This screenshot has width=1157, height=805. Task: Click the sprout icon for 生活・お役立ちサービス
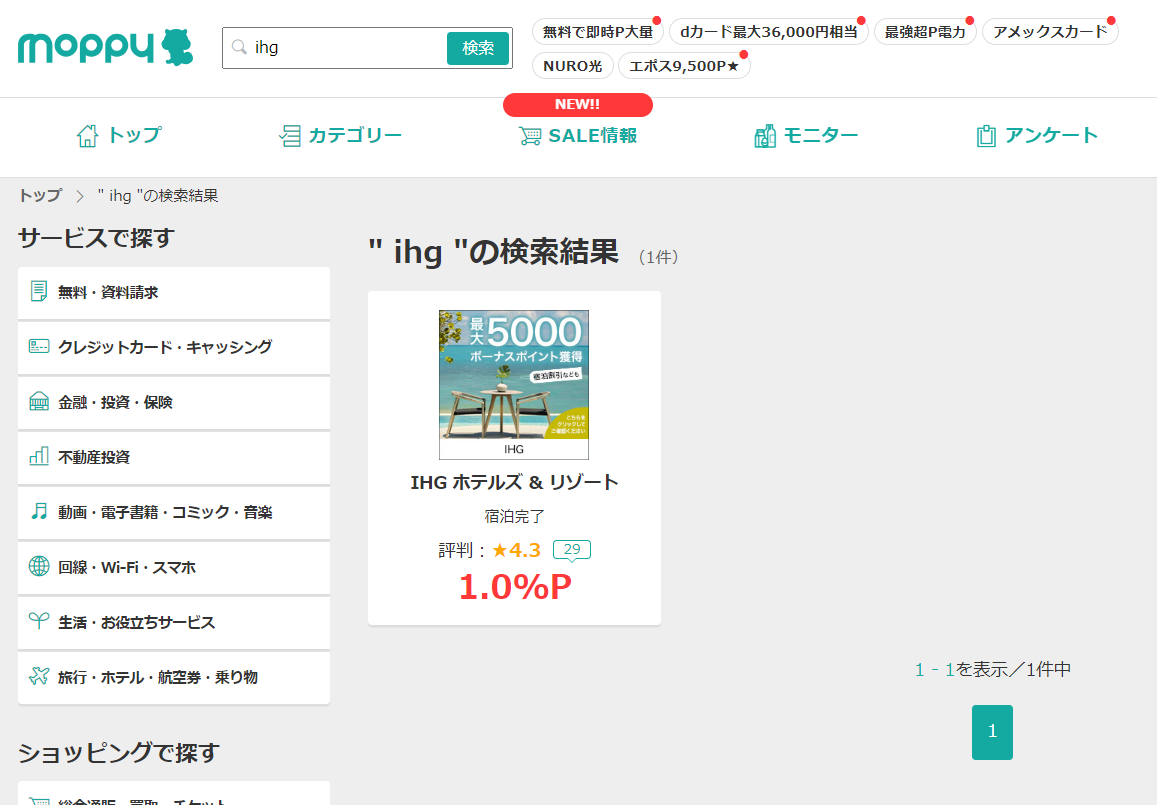39,621
